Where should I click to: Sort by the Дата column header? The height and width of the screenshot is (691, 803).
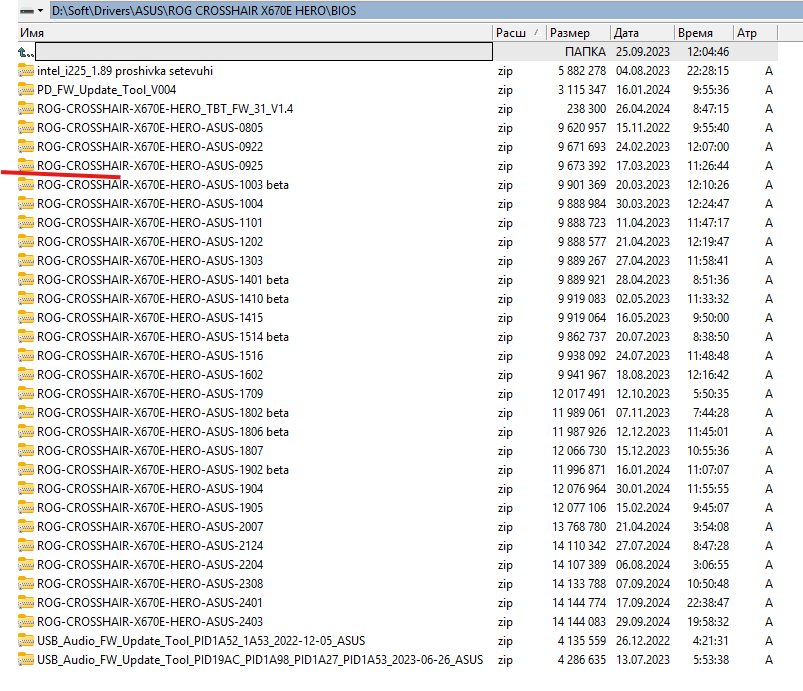coord(642,33)
